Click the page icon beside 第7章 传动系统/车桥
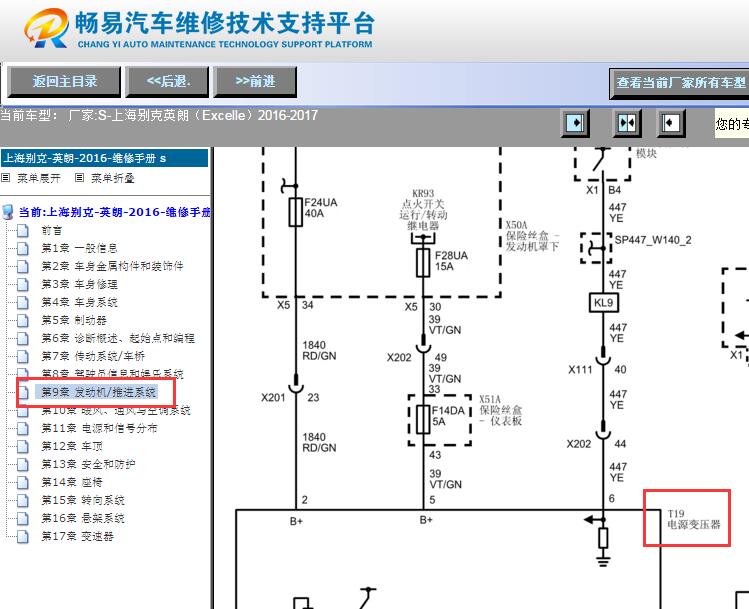This screenshot has height=609, width=749. click(x=22, y=356)
